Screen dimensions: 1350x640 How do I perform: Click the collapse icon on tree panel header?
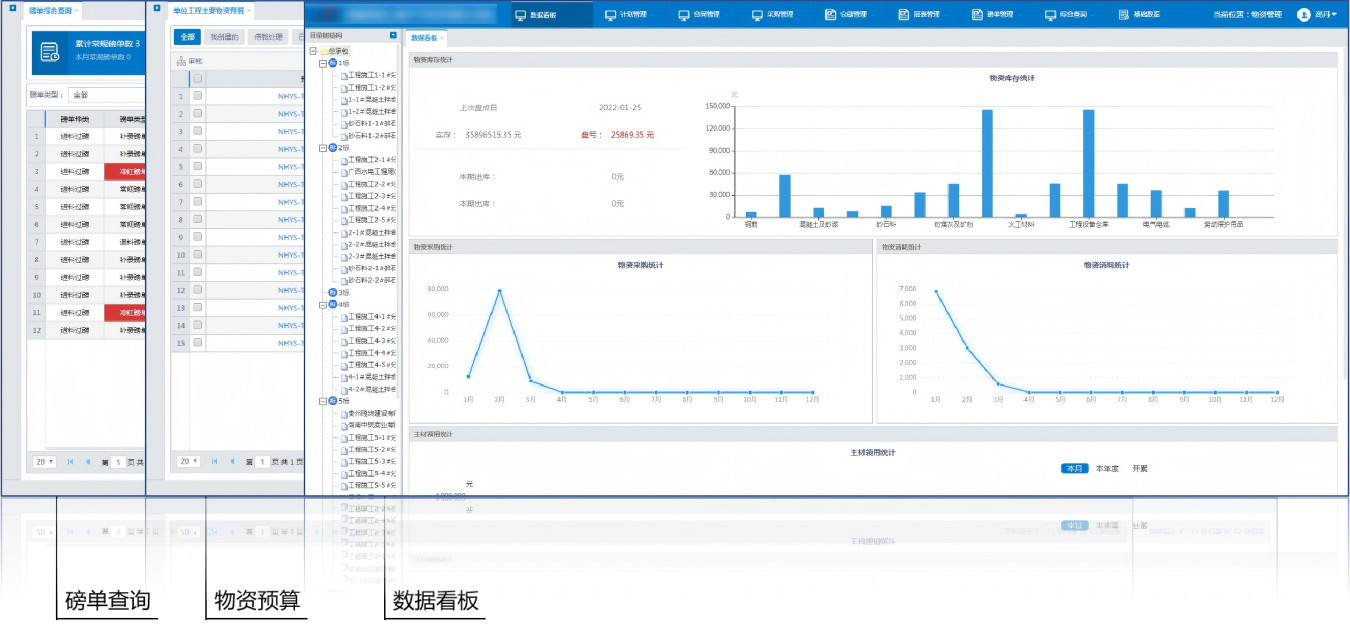pyautogui.click(x=394, y=35)
